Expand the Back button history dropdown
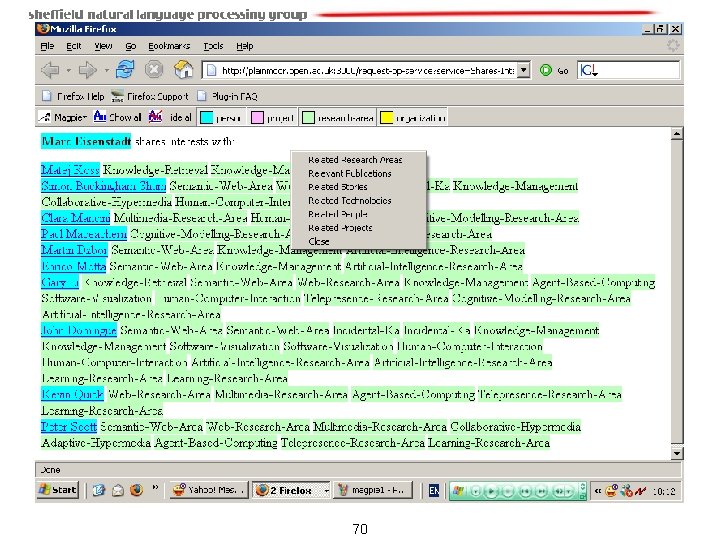Image resolution: width=720 pixels, height=540 pixels. (68, 71)
